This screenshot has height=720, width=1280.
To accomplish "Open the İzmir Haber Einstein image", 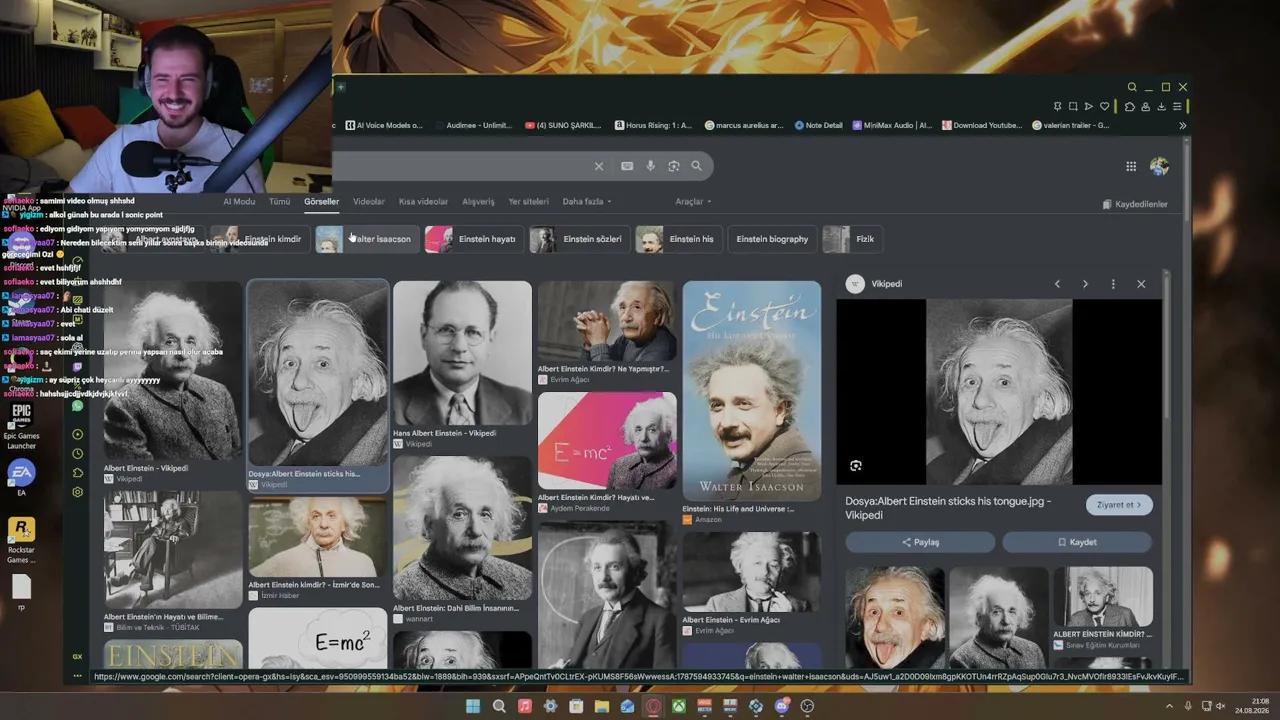I will [318, 537].
